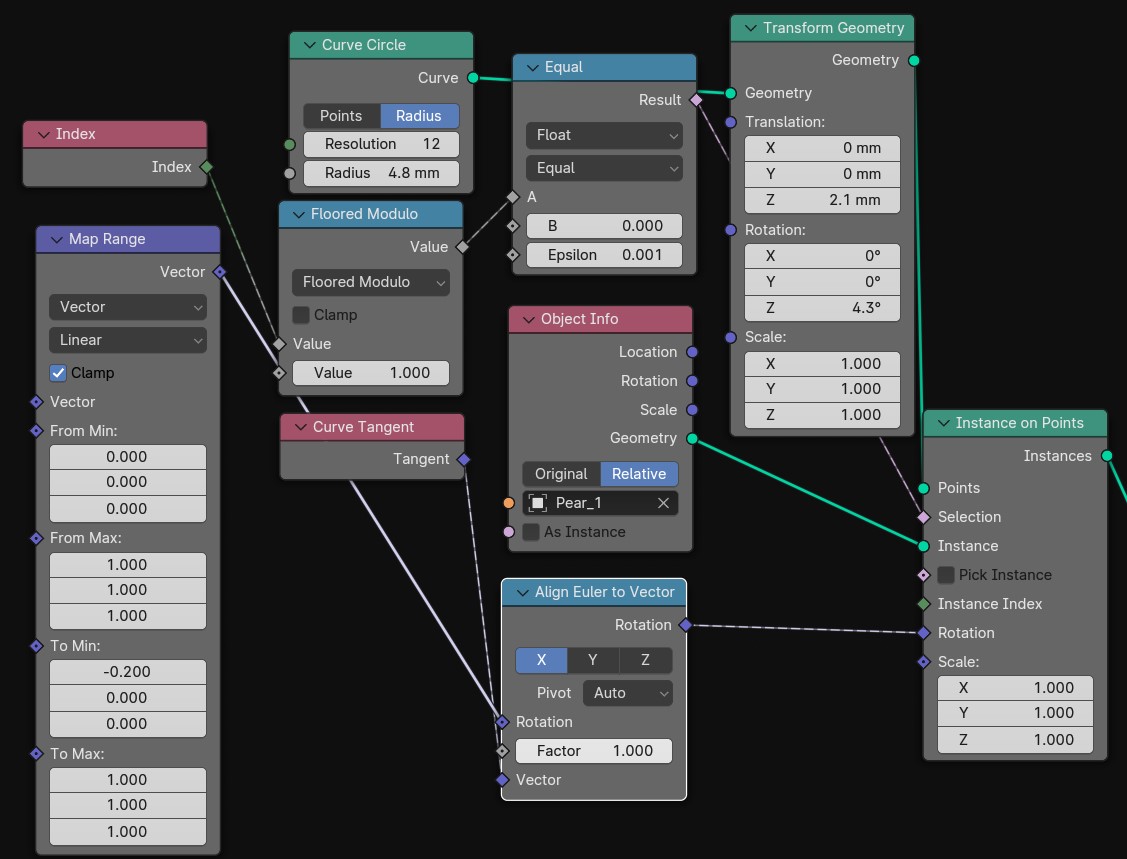Open the Float data type dropdown

[603, 135]
